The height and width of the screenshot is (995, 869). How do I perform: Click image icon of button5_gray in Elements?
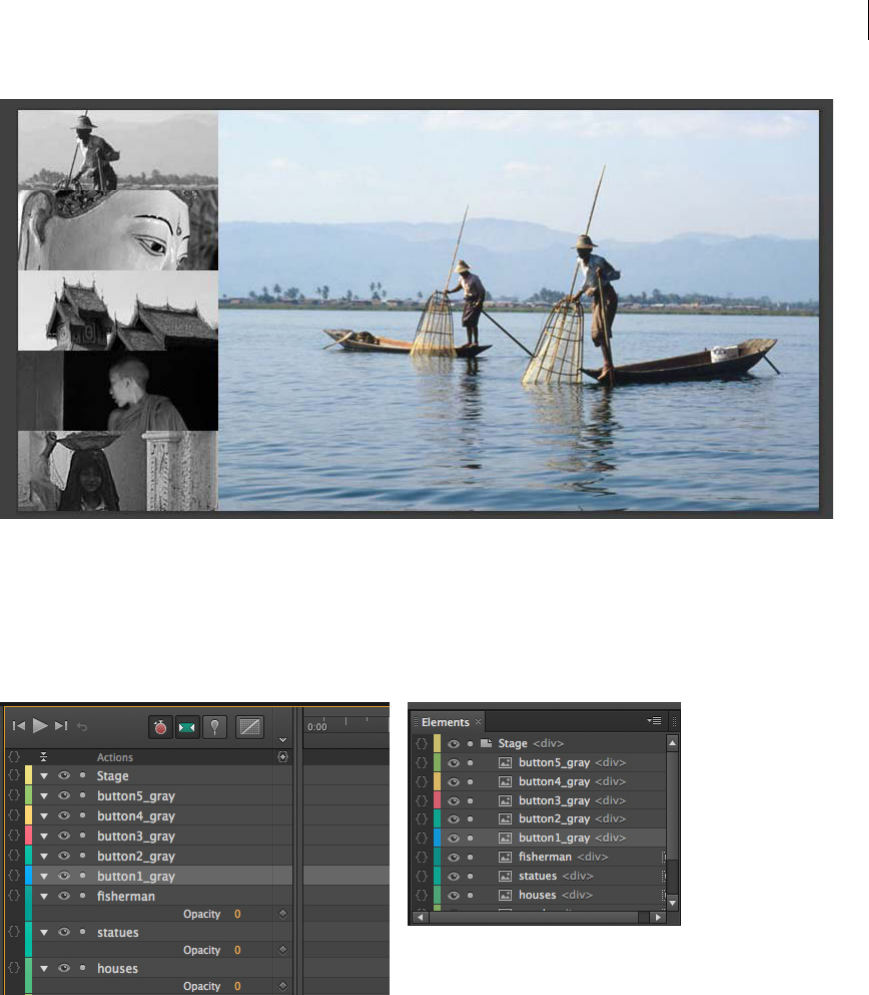pos(505,762)
